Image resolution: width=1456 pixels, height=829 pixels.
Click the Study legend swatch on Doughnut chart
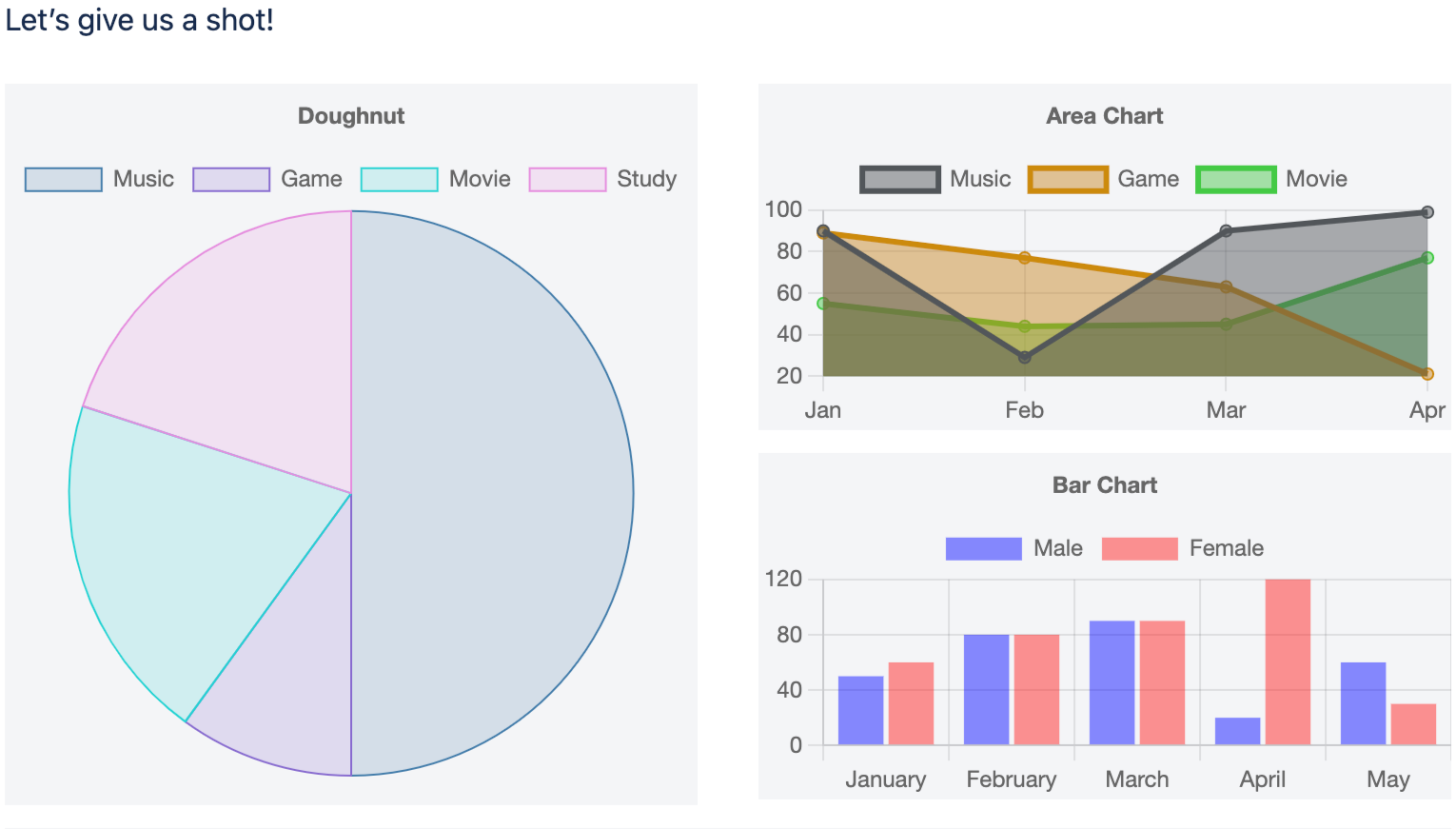click(x=568, y=179)
